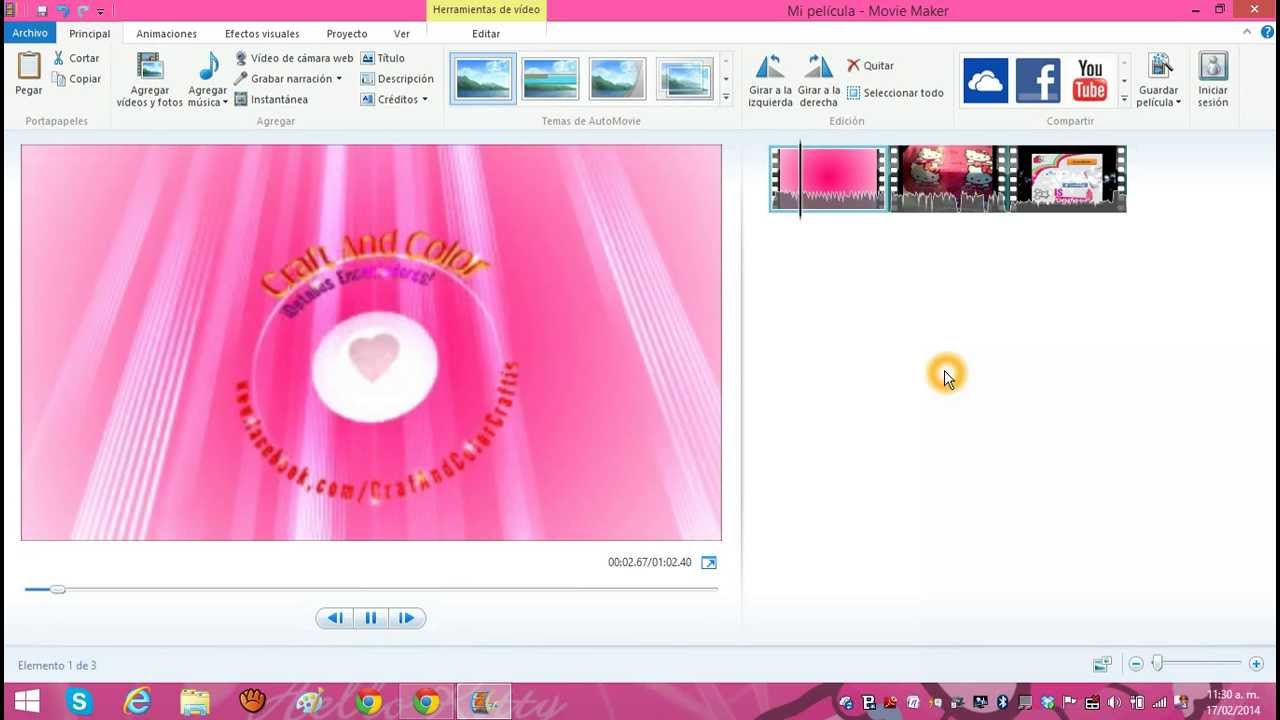The height and width of the screenshot is (720, 1280).
Task: Select the third AutoMovie theme thumbnail
Action: (x=617, y=79)
